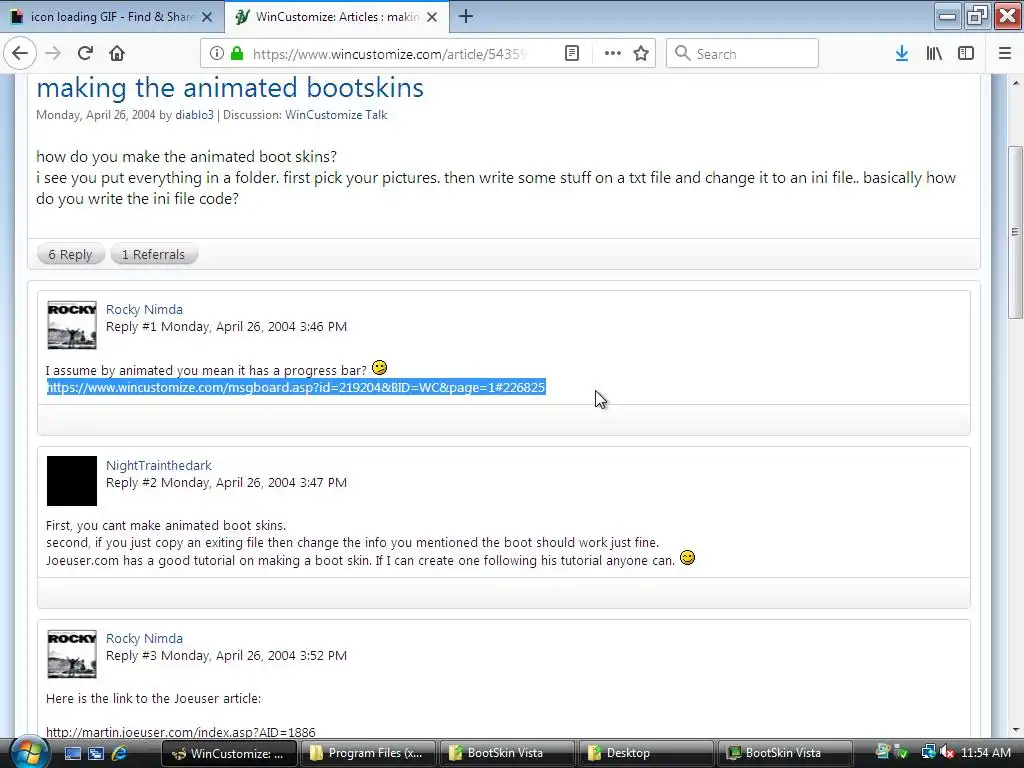Open Rocky Nimda profile in reply #1
This screenshot has height=768, width=1024.
(x=144, y=310)
